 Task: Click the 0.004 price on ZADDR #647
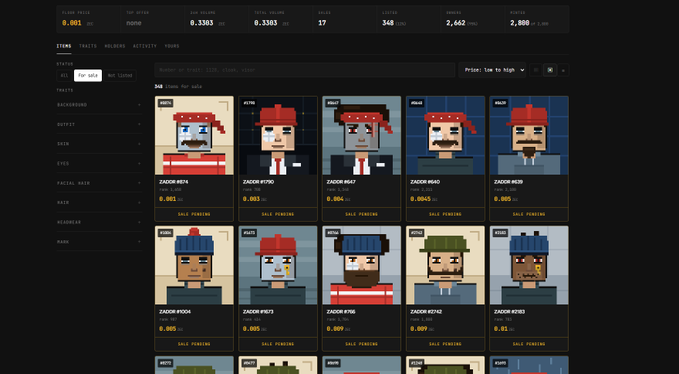pos(335,199)
